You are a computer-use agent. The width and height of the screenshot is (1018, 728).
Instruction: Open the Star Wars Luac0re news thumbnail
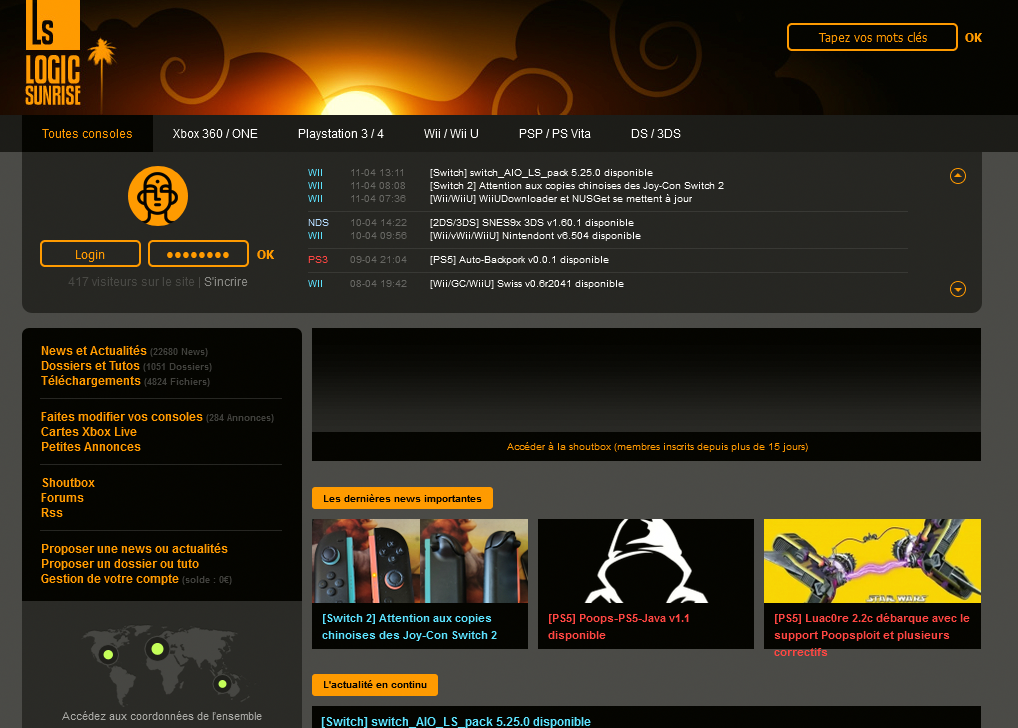[872, 560]
